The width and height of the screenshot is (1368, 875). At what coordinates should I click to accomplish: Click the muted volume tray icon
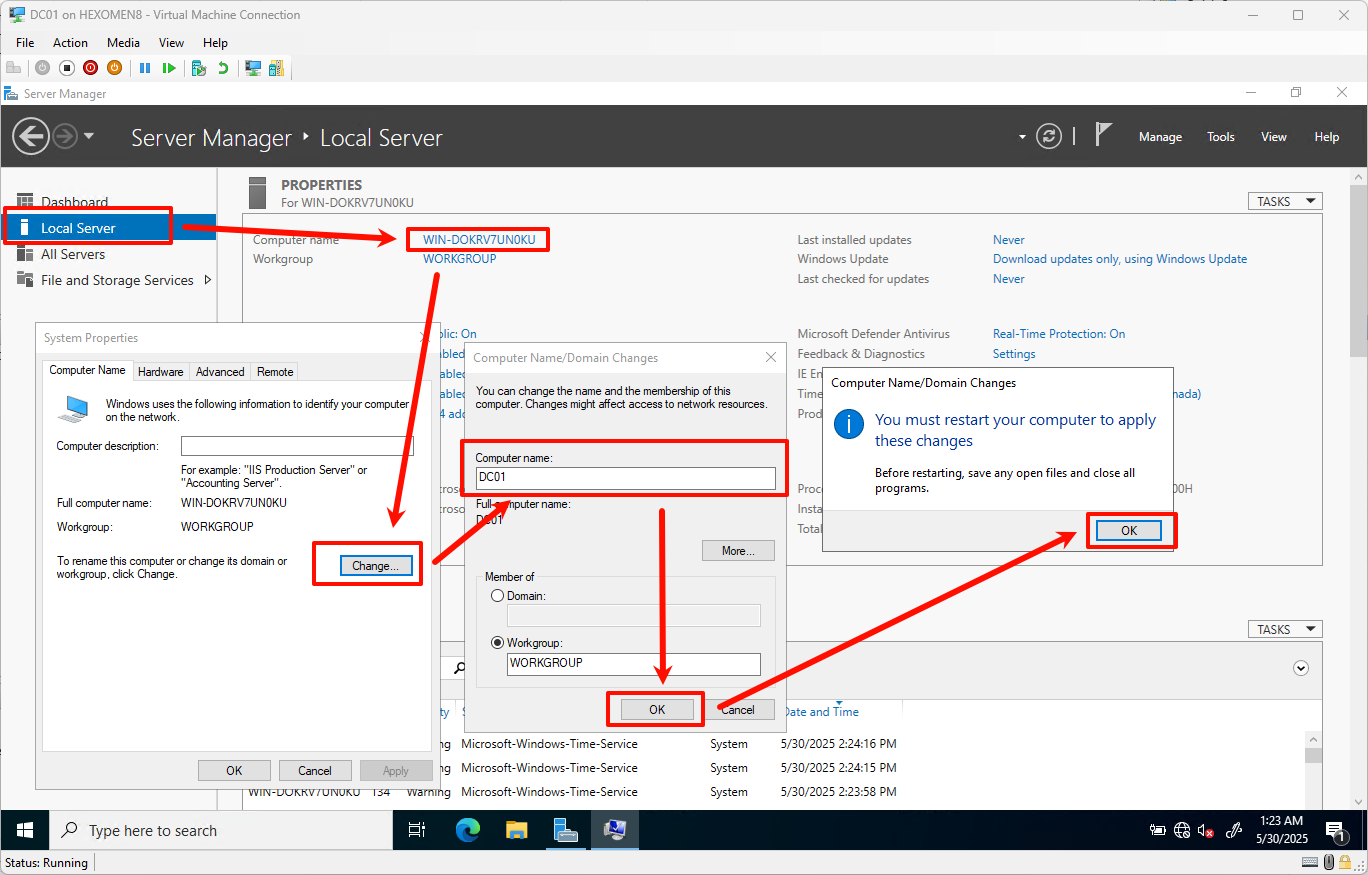(1206, 830)
